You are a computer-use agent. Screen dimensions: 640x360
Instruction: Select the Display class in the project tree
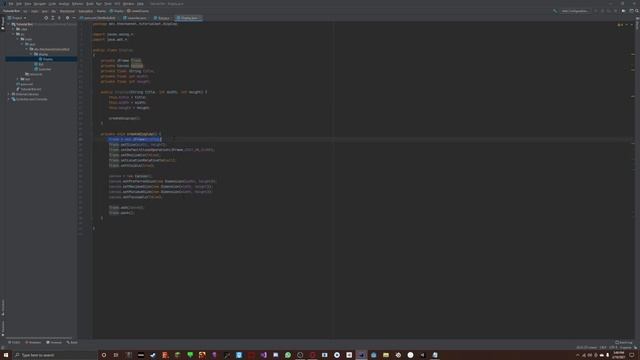point(46,59)
